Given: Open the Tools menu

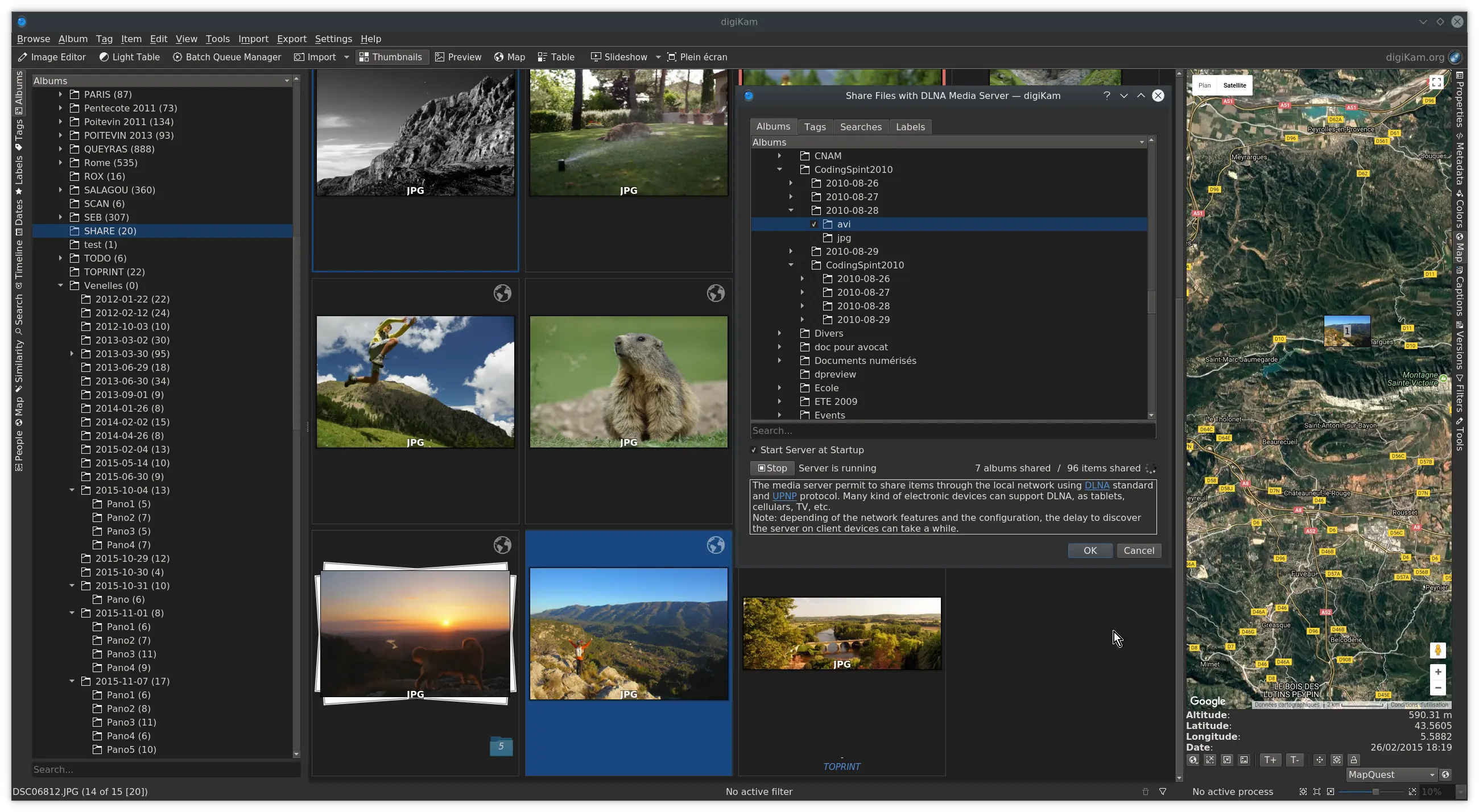Looking at the screenshot, I should (x=217, y=39).
